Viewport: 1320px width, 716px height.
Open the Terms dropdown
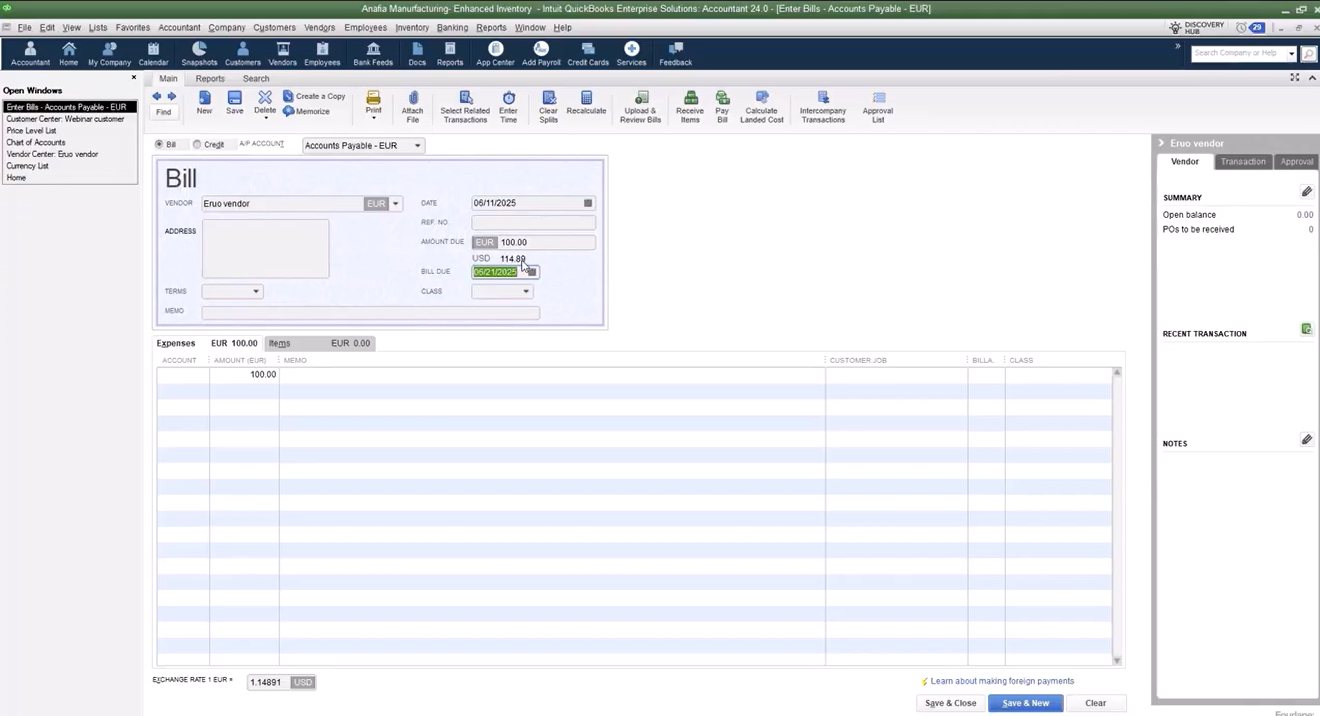click(256, 292)
